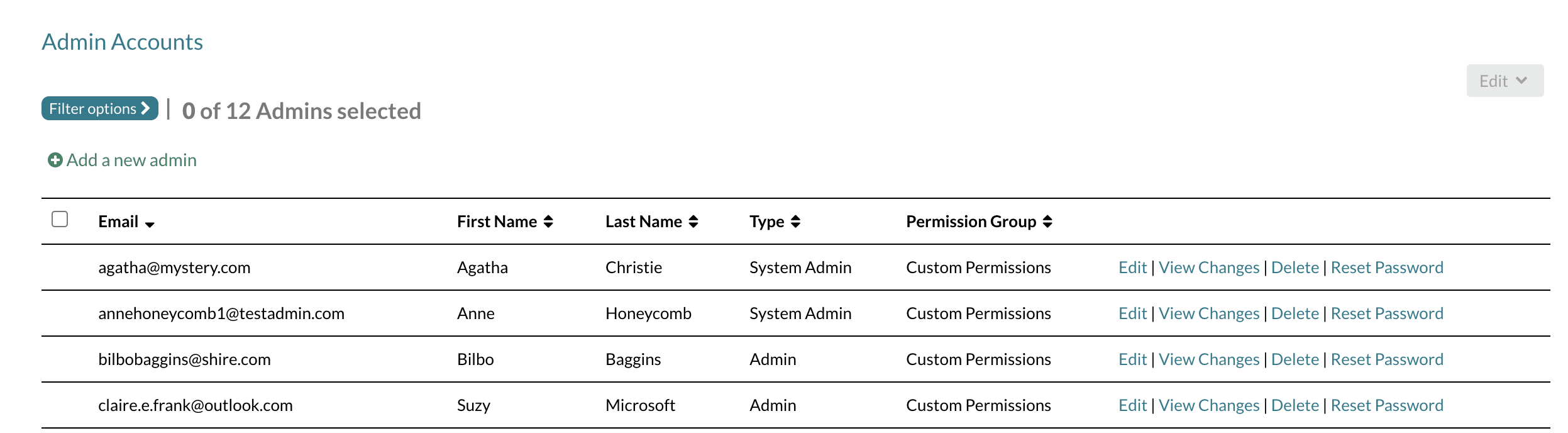Click the Email column header text
Image resolution: width=1568 pixels, height=433 pixels.
pos(118,222)
